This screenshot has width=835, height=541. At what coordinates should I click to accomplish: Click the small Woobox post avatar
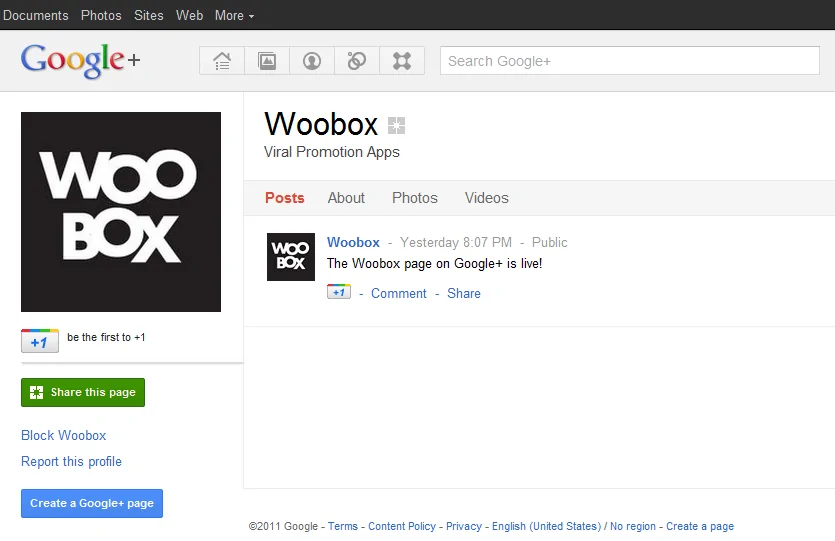pos(291,257)
